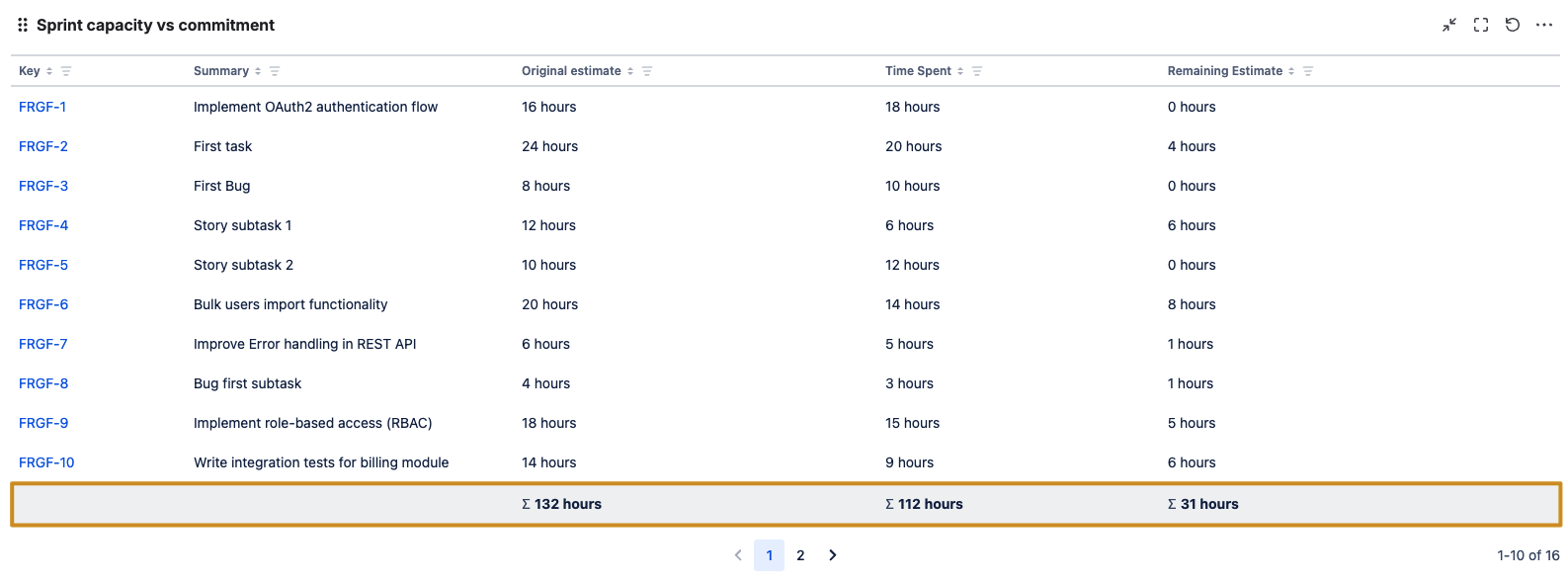Image resolution: width=1568 pixels, height=582 pixels.
Task: Refresh the Sprint capacity table
Action: [x=1512, y=25]
